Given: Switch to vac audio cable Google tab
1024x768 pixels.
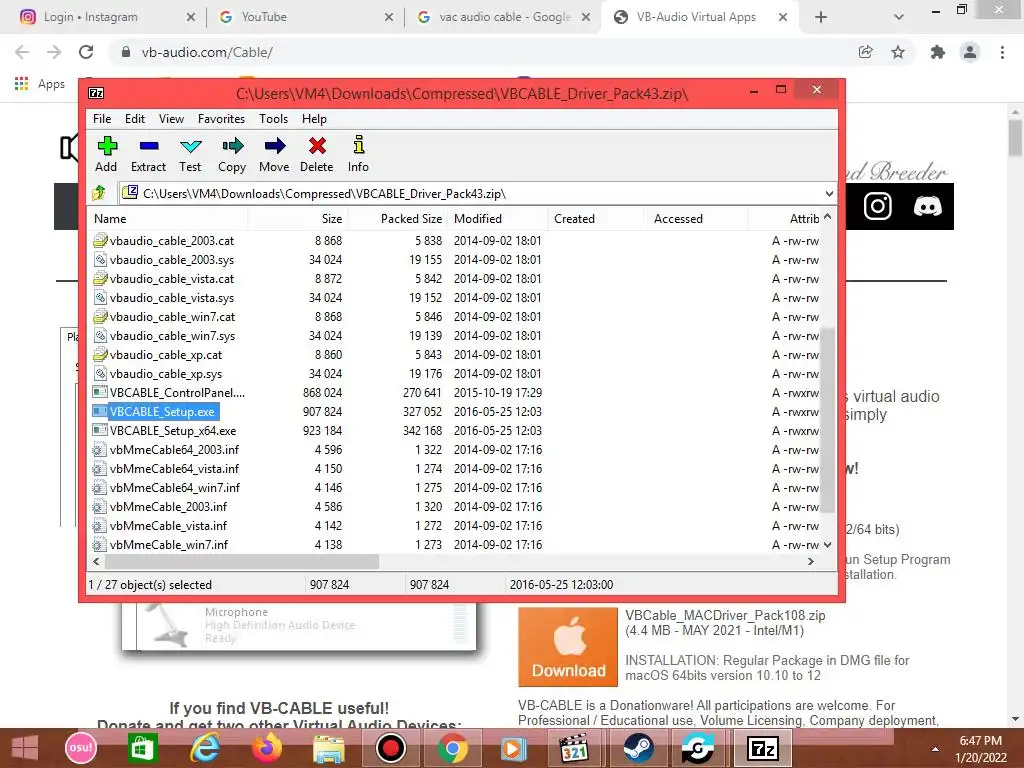Looking at the screenshot, I should pyautogui.click(x=505, y=17).
